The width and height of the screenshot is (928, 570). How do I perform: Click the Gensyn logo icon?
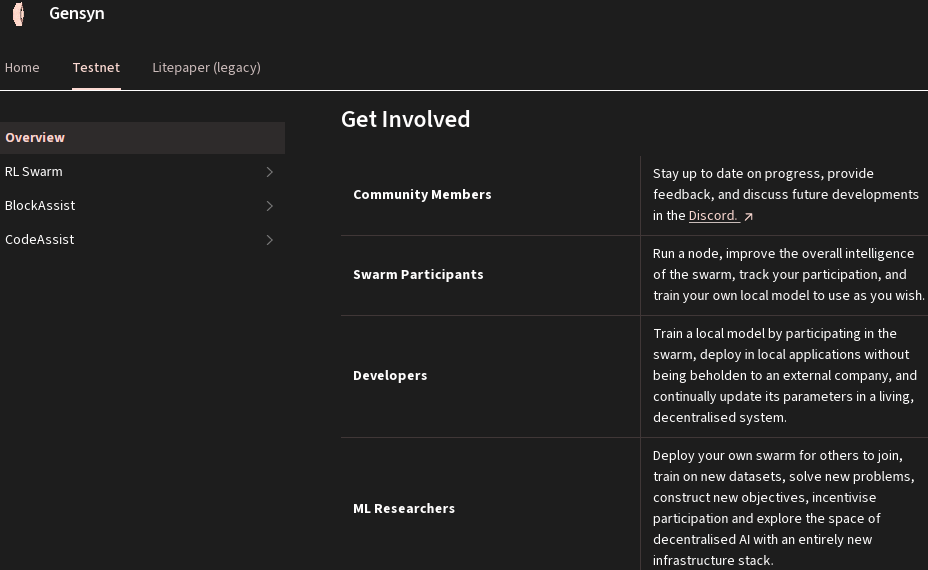pyautogui.click(x=18, y=14)
